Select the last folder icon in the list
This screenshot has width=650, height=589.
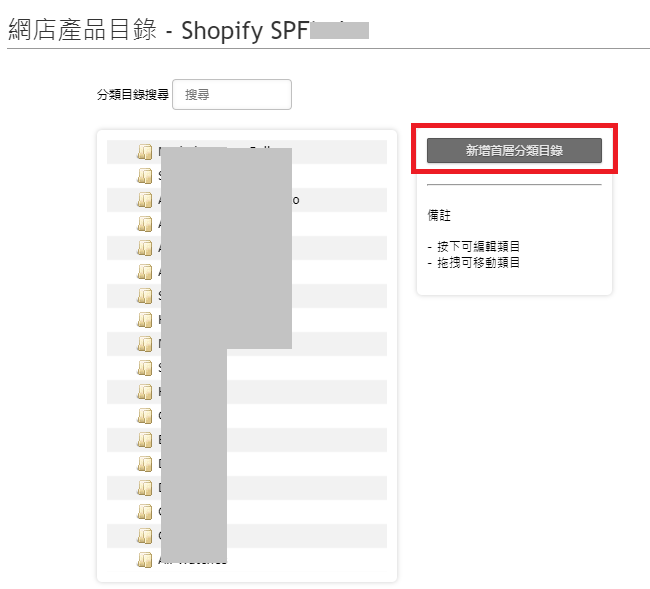145,560
